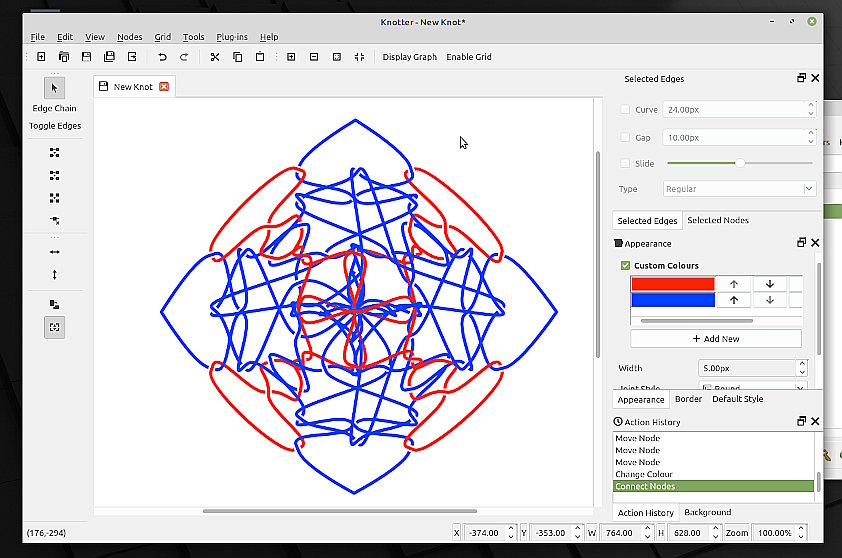
Task: Copy selection using toolbar icon
Action: click(x=237, y=56)
